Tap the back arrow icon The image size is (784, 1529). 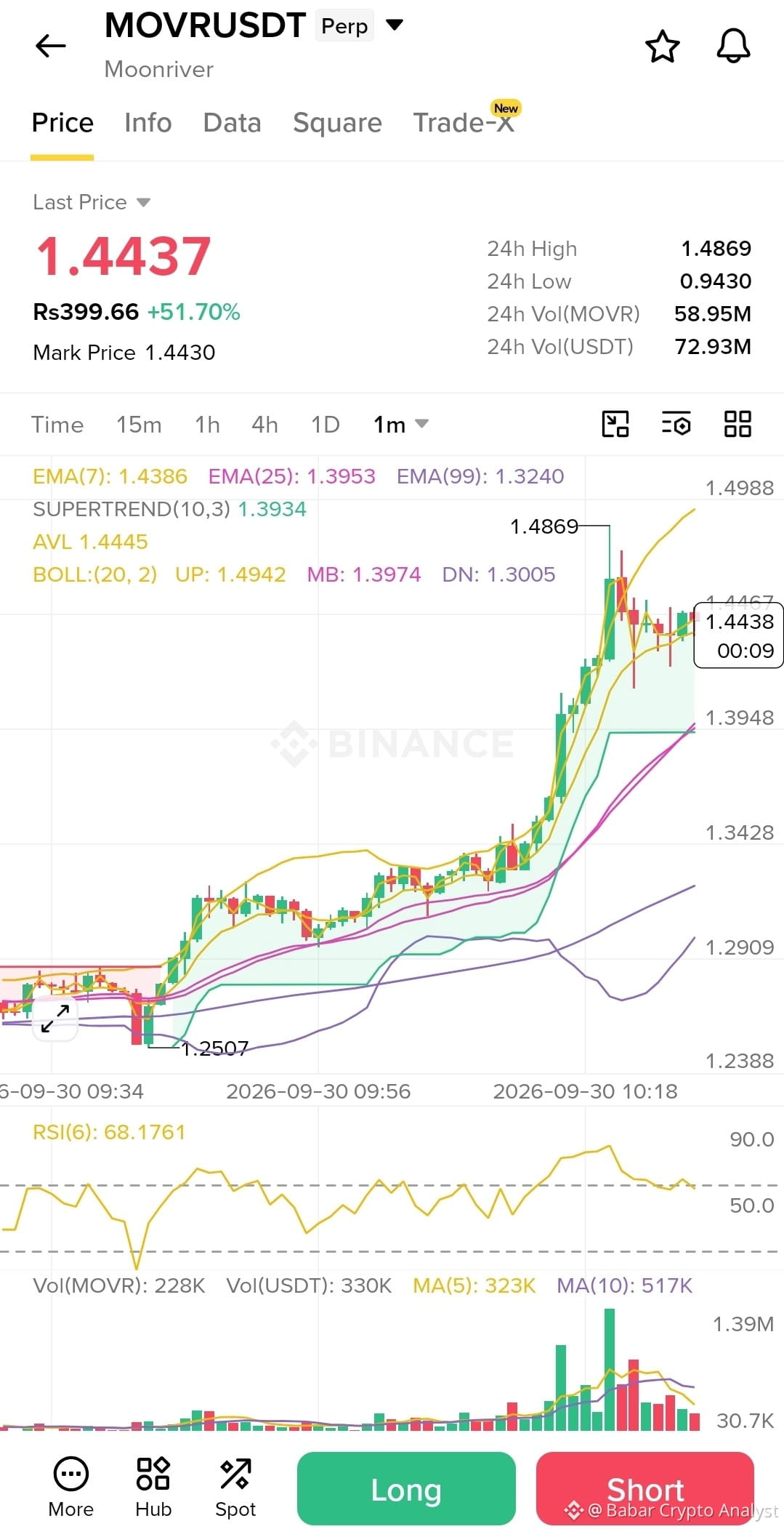coord(51,47)
